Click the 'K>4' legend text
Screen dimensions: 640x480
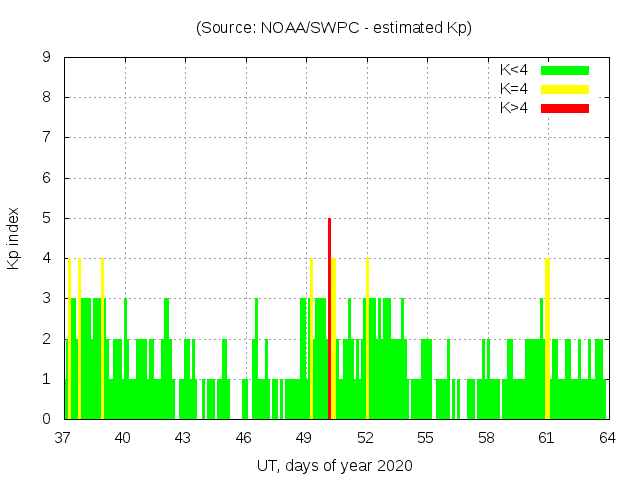[x=514, y=107]
